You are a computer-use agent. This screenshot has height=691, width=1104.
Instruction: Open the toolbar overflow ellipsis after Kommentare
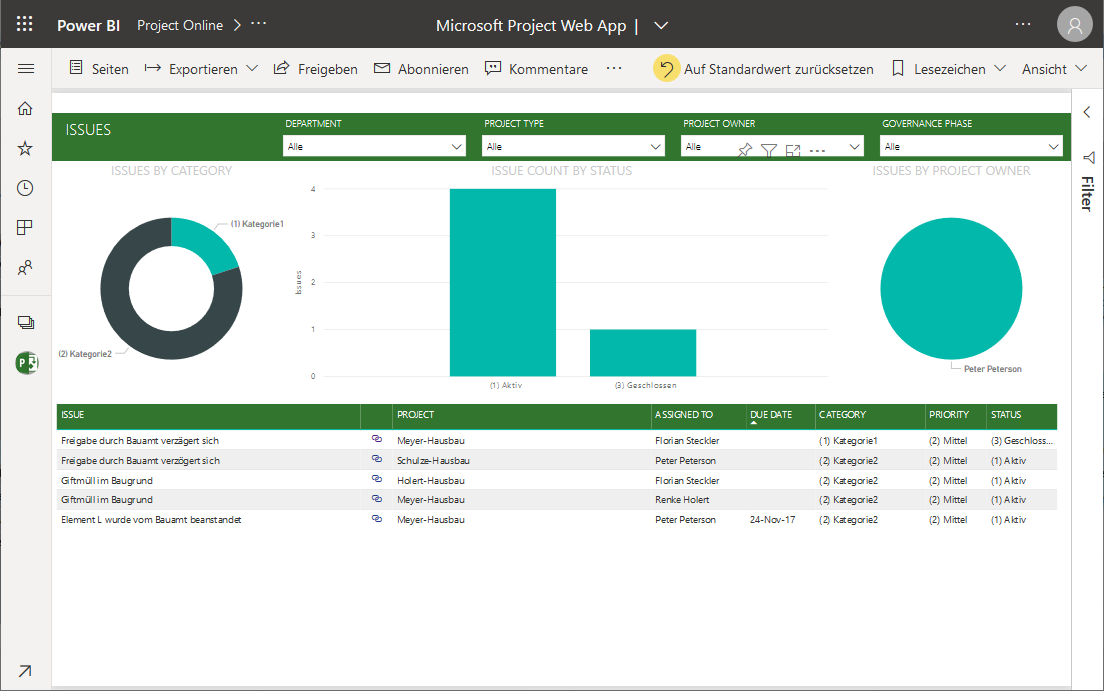coord(614,68)
